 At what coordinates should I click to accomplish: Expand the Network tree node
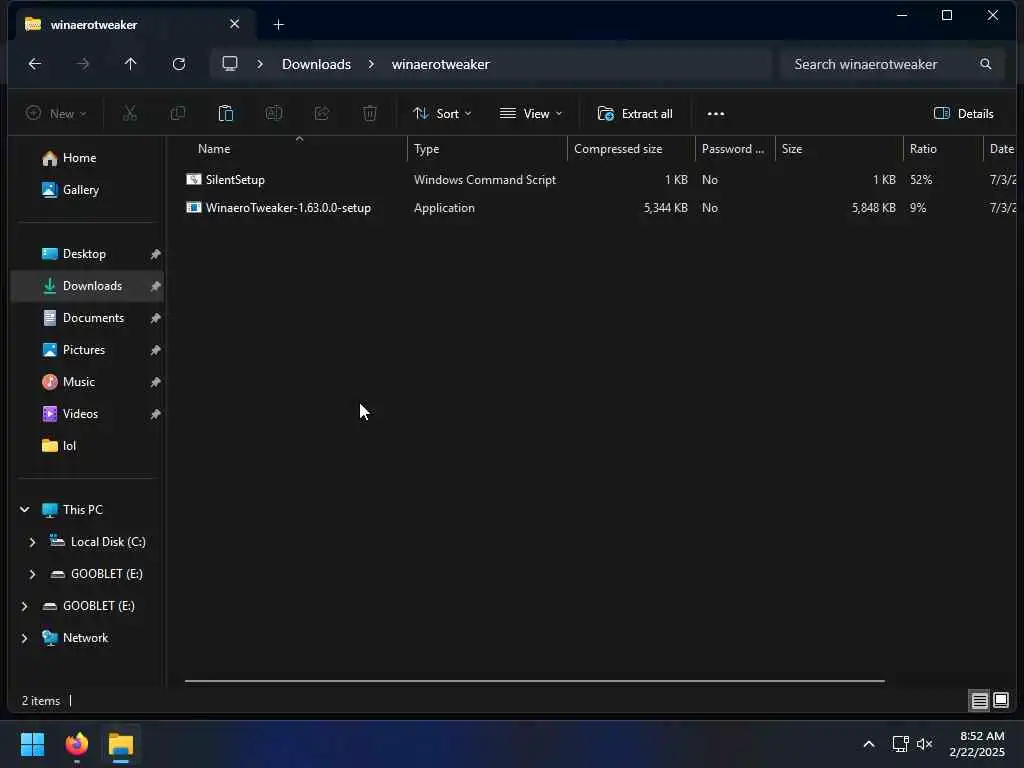coord(24,638)
